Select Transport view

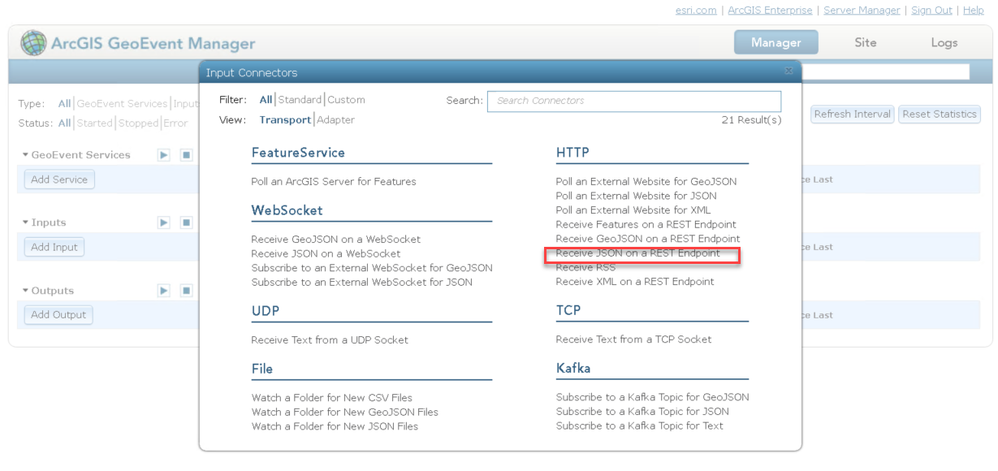click(285, 120)
